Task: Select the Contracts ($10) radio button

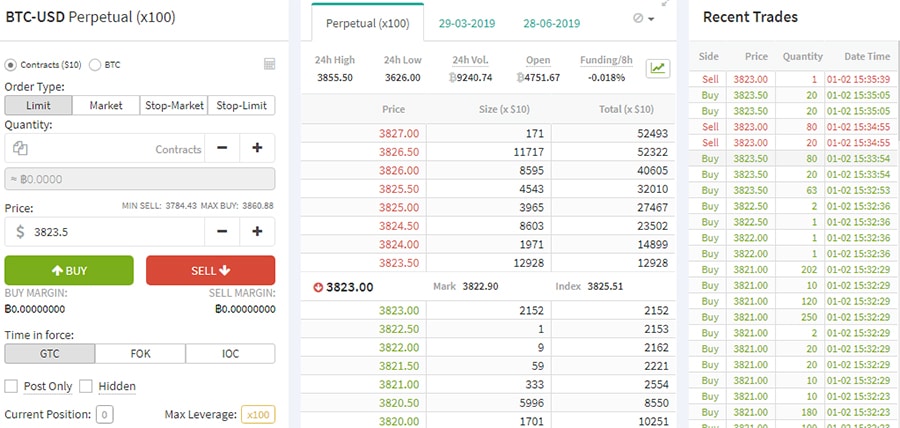Action: tap(11, 65)
